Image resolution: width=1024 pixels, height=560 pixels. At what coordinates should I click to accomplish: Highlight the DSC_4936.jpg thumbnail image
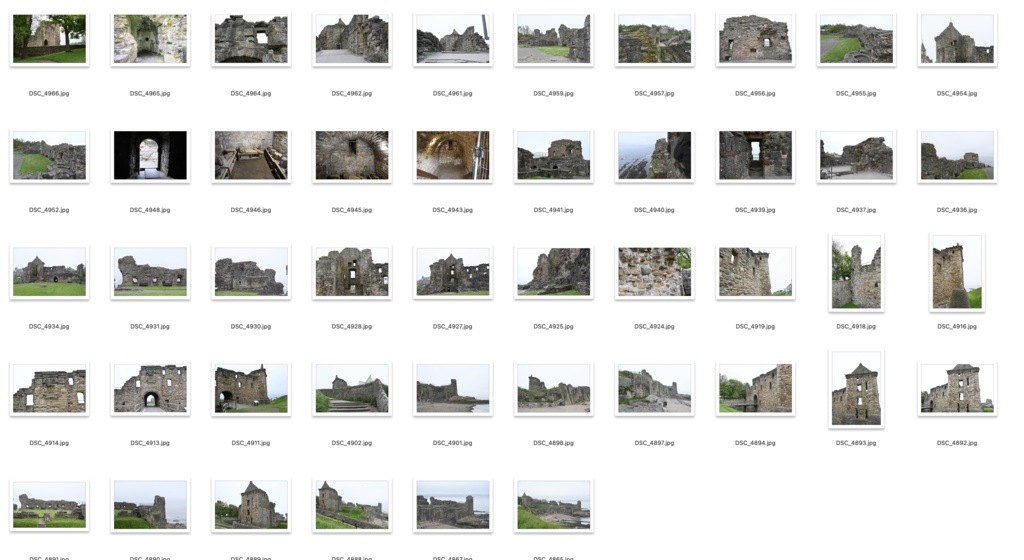[957, 155]
